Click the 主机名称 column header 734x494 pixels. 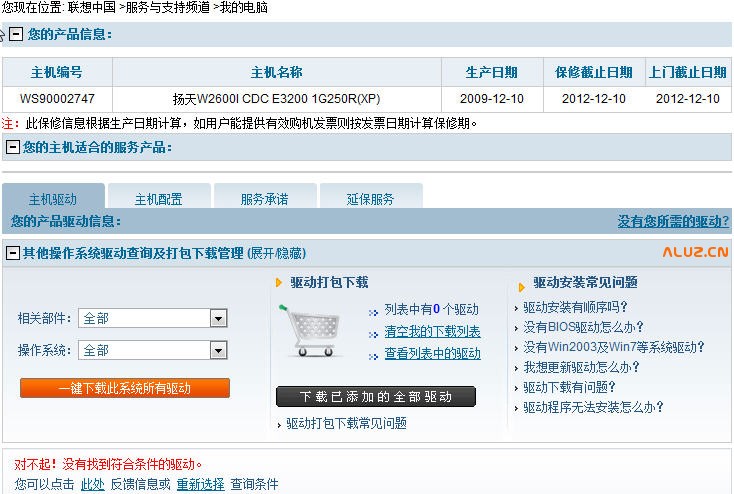[x=277, y=72]
